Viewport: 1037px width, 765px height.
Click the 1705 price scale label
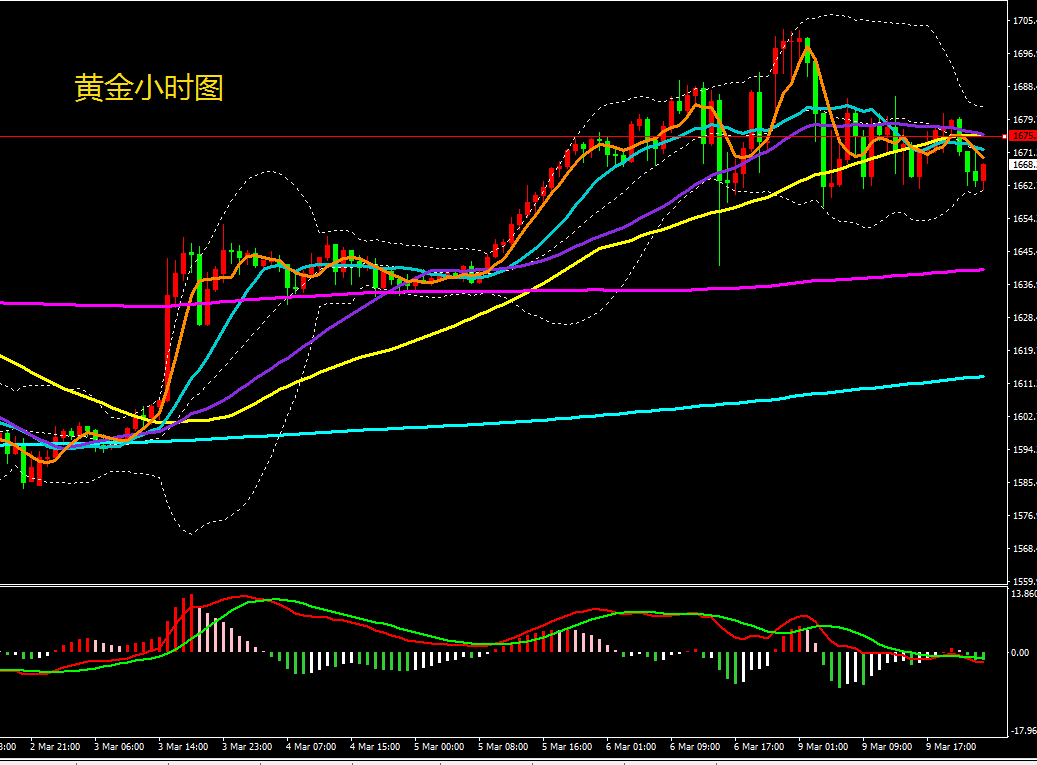(1024, 20)
